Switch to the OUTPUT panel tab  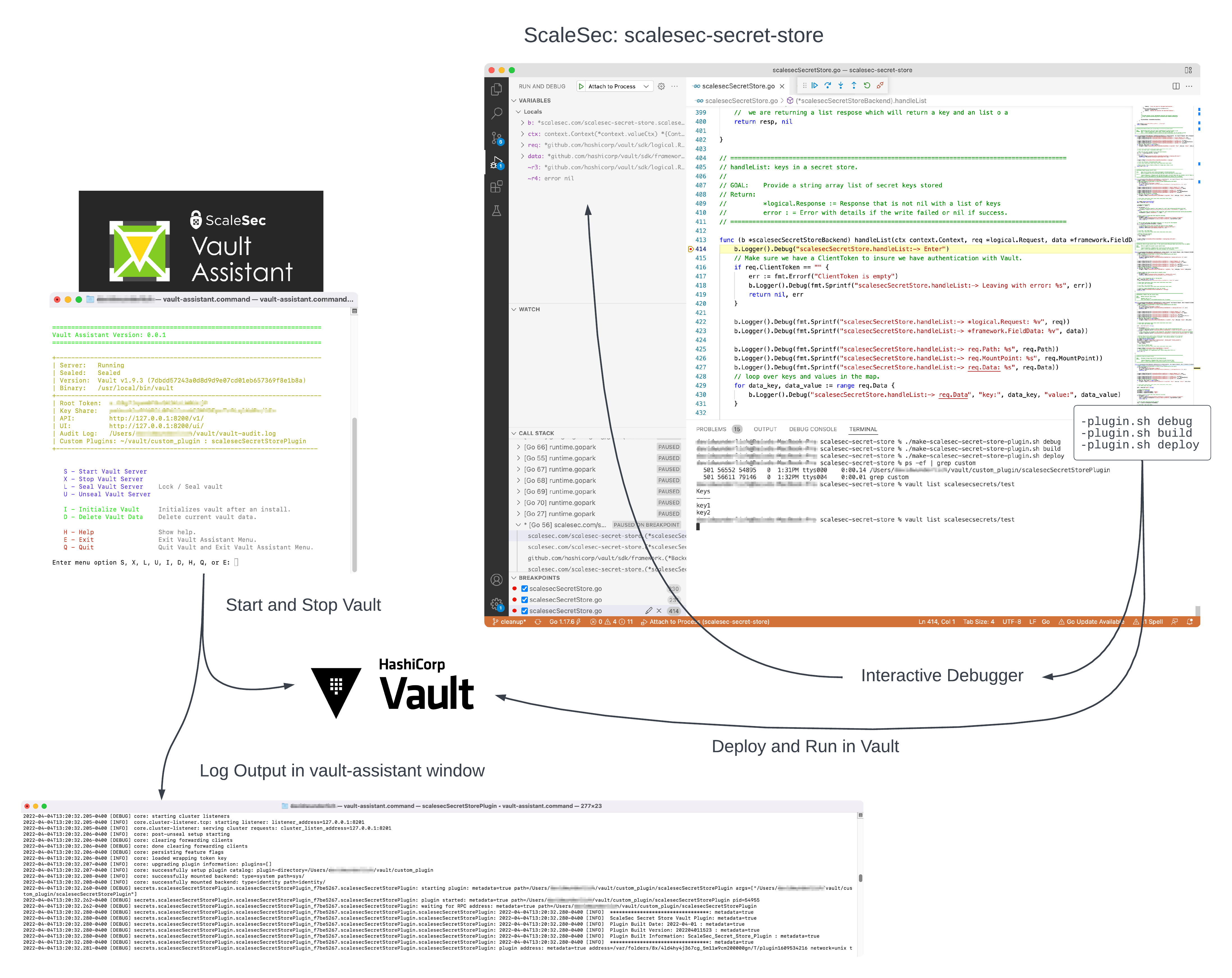point(765,429)
